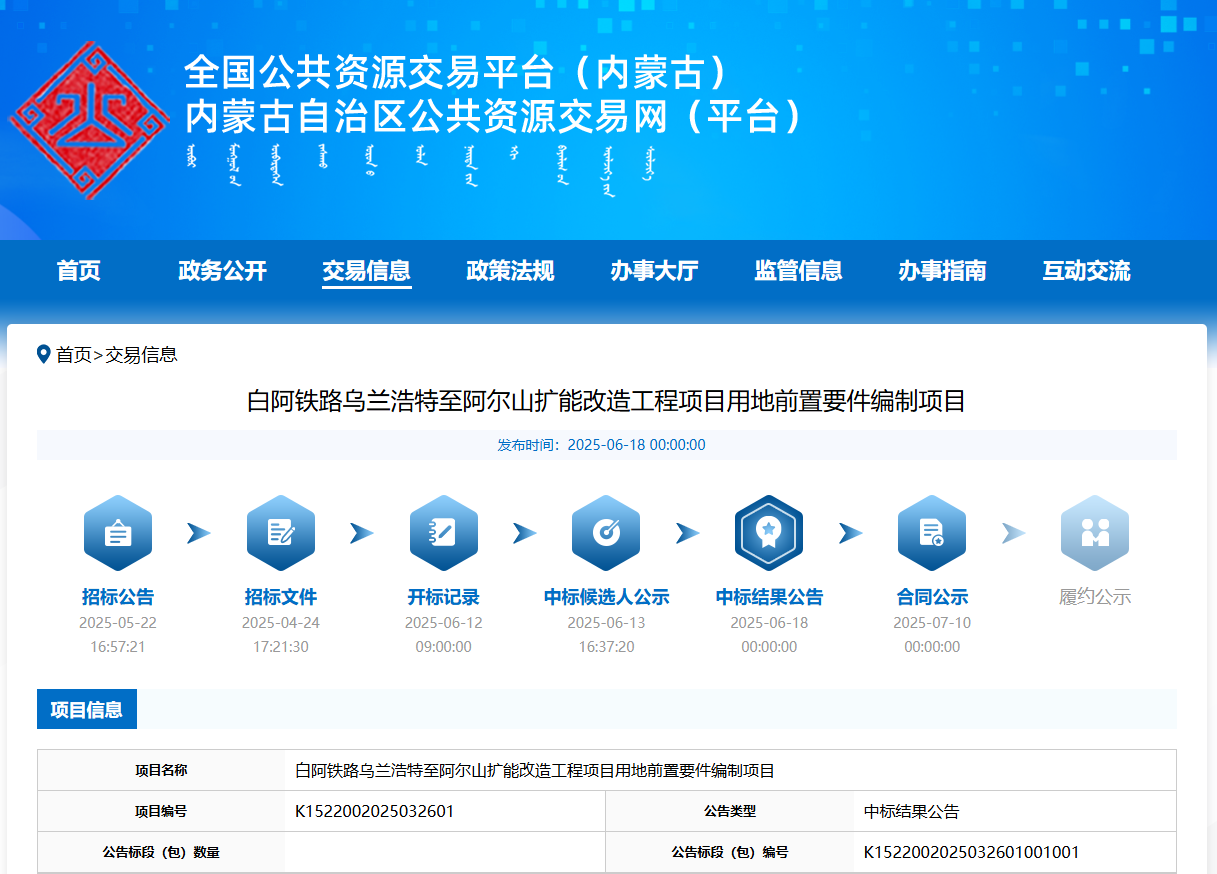Open the 互动交流 menu item
Screen dimensions: 1217x874
click(x=1087, y=271)
